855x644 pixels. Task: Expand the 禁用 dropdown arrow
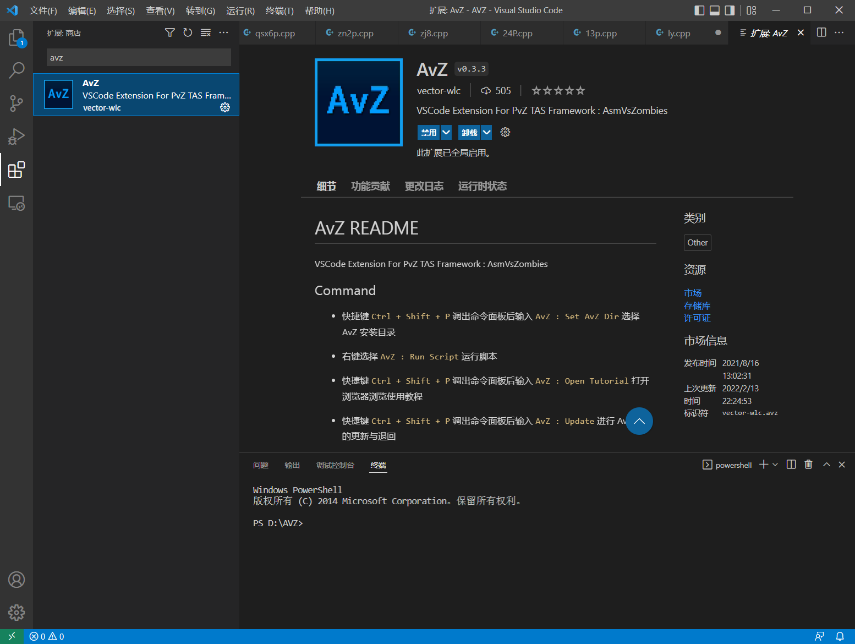pyautogui.click(x=446, y=132)
